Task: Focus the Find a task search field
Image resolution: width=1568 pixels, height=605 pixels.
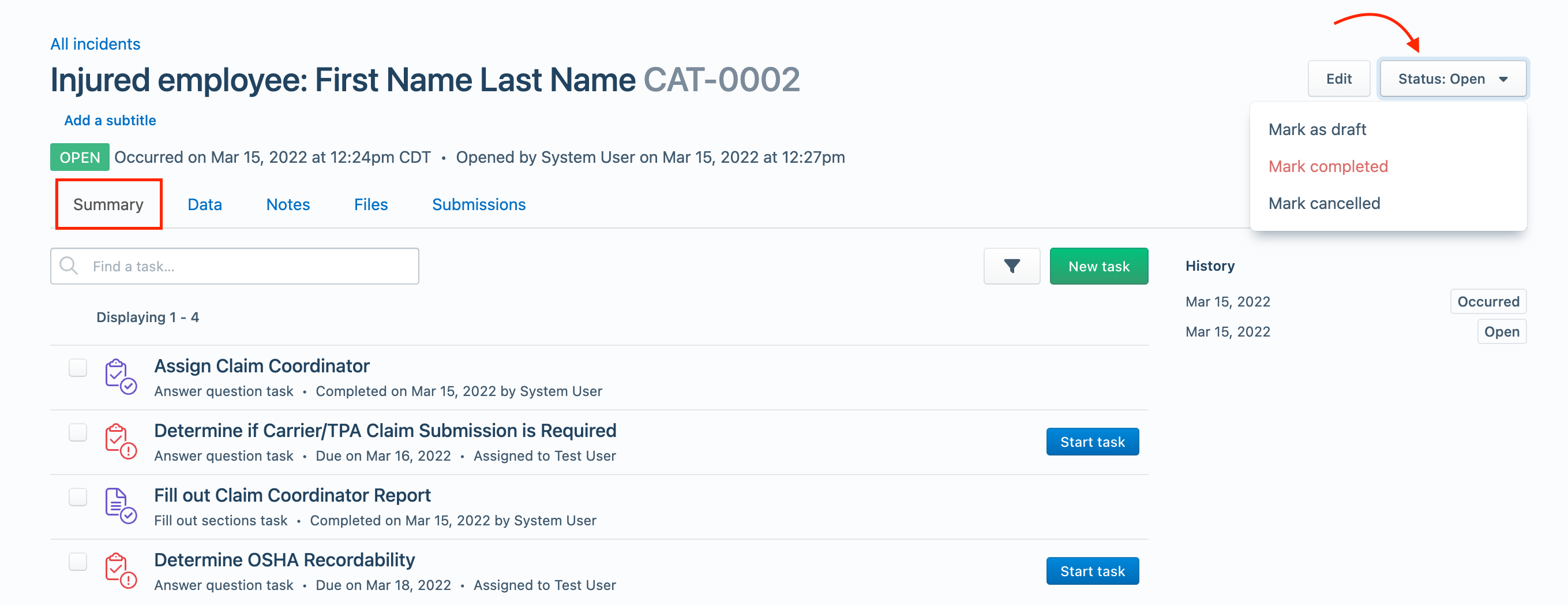Action: (x=234, y=266)
